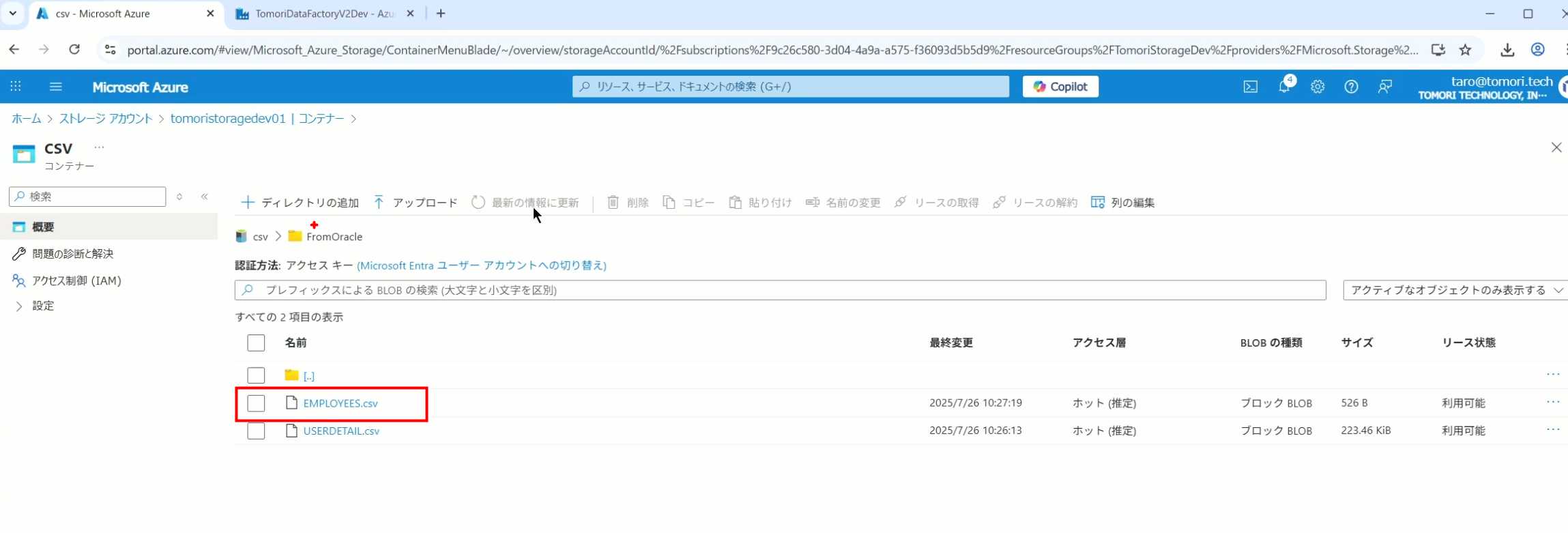Image resolution: width=1568 pixels, height=533 pixels.
Task: Open the feedback icon in header
Action: click(x=1384, y=87)
